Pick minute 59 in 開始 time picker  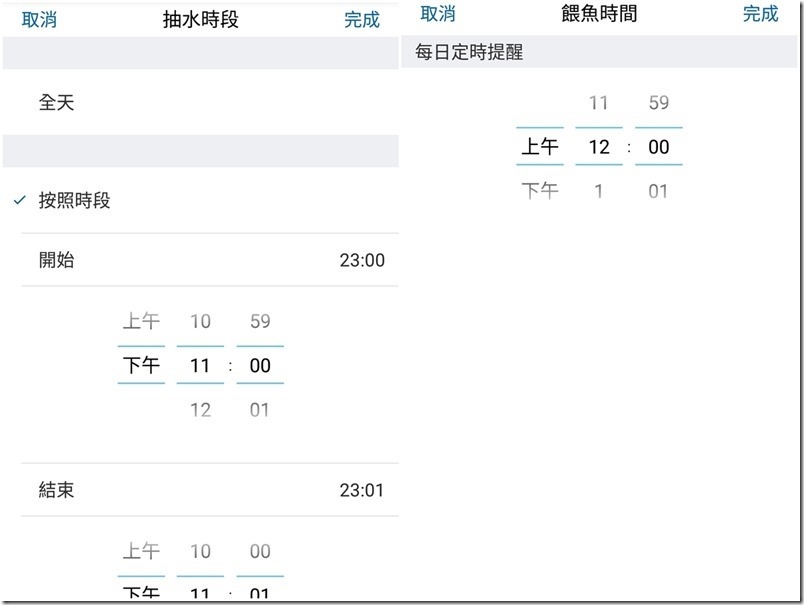pyautogui.click(x=260, y=322)
